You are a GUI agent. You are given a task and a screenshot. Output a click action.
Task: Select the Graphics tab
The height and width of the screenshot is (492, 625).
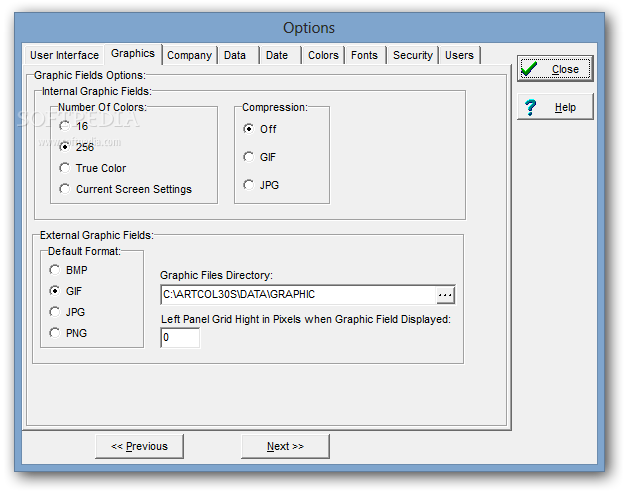pos(133,53)
